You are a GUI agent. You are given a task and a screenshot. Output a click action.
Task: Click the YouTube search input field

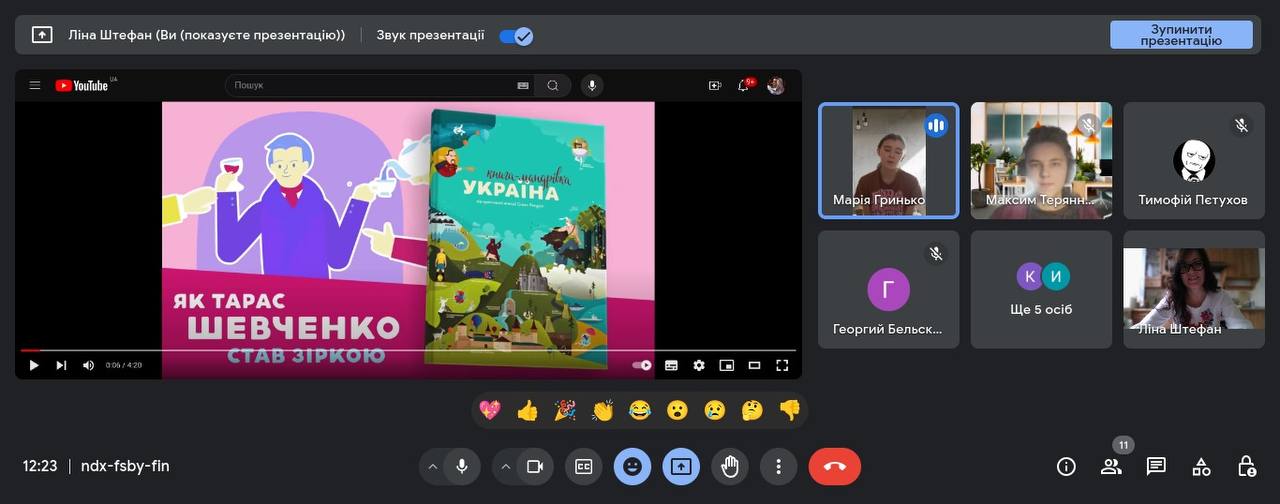click(370, 86)
